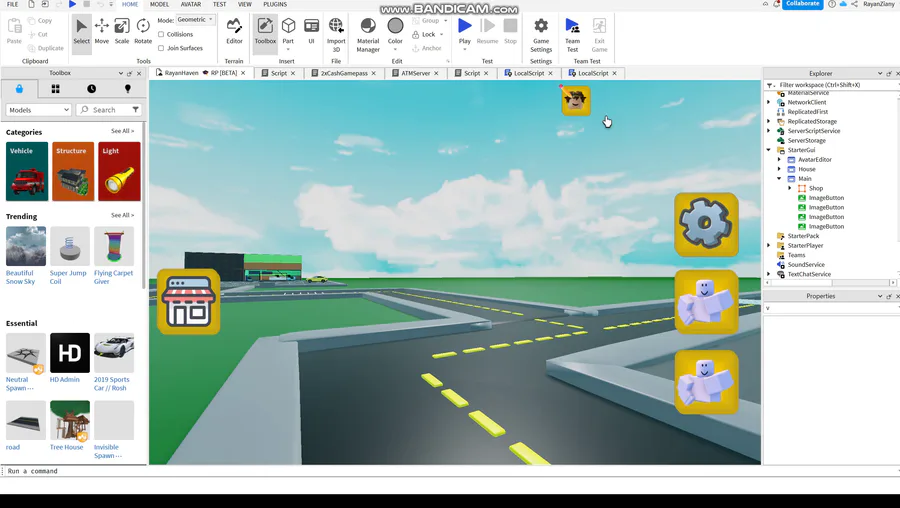Click the Run a command bar
The image size is (900, 508).
[448, 471]
